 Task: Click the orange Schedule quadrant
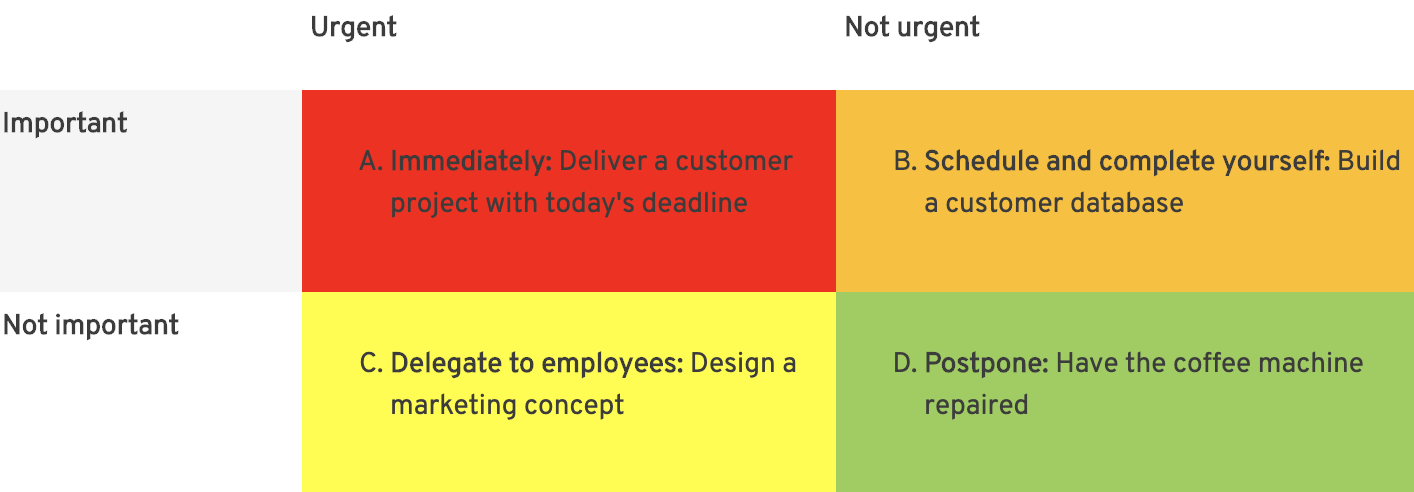(x=1124, y=191)
